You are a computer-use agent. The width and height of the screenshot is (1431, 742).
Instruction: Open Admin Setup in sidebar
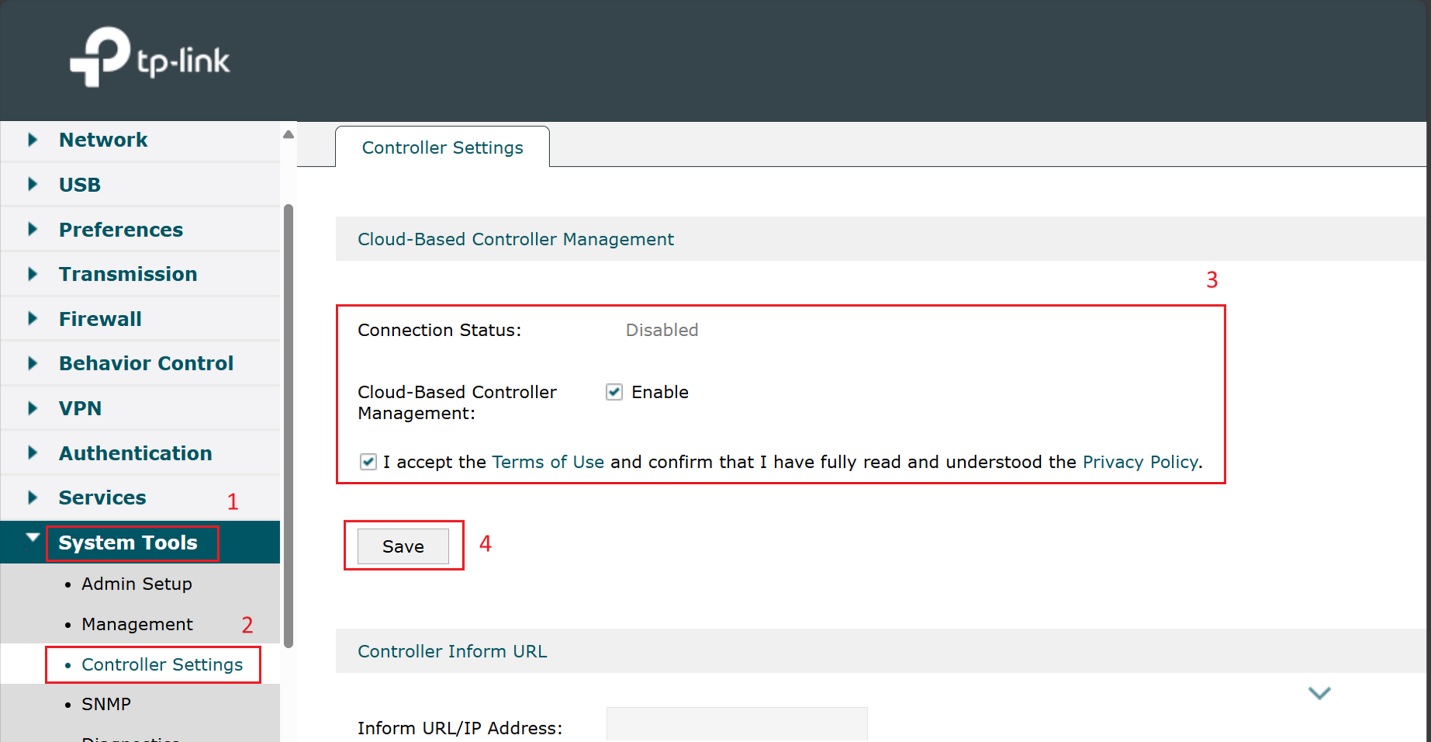tap(136, 584)
